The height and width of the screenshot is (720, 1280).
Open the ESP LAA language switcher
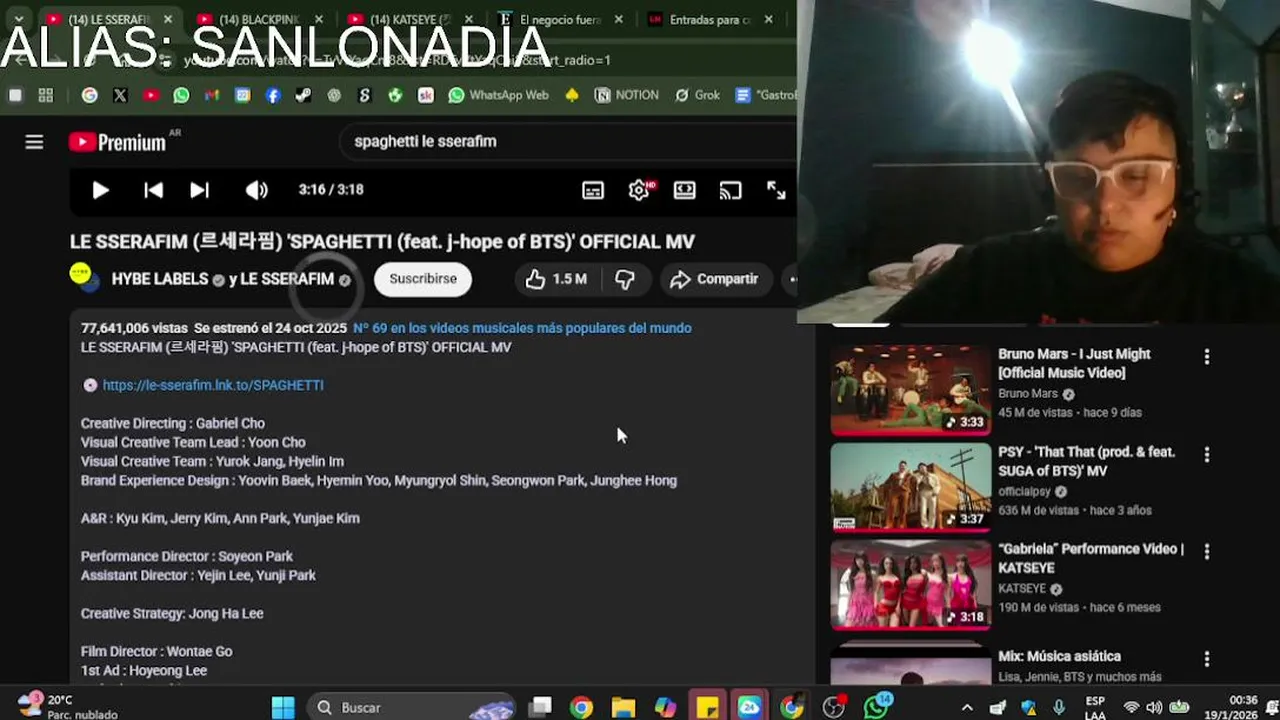coord(1095,707)
